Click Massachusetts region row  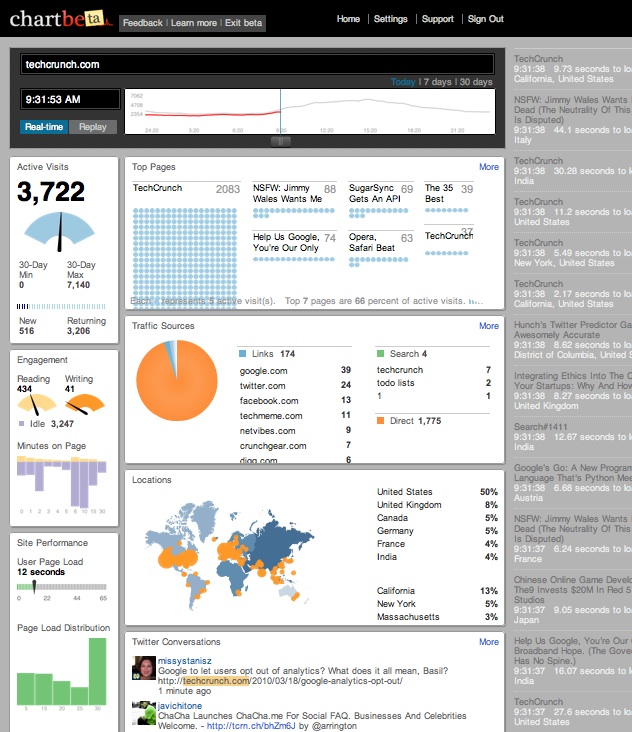tap(437, 617)
